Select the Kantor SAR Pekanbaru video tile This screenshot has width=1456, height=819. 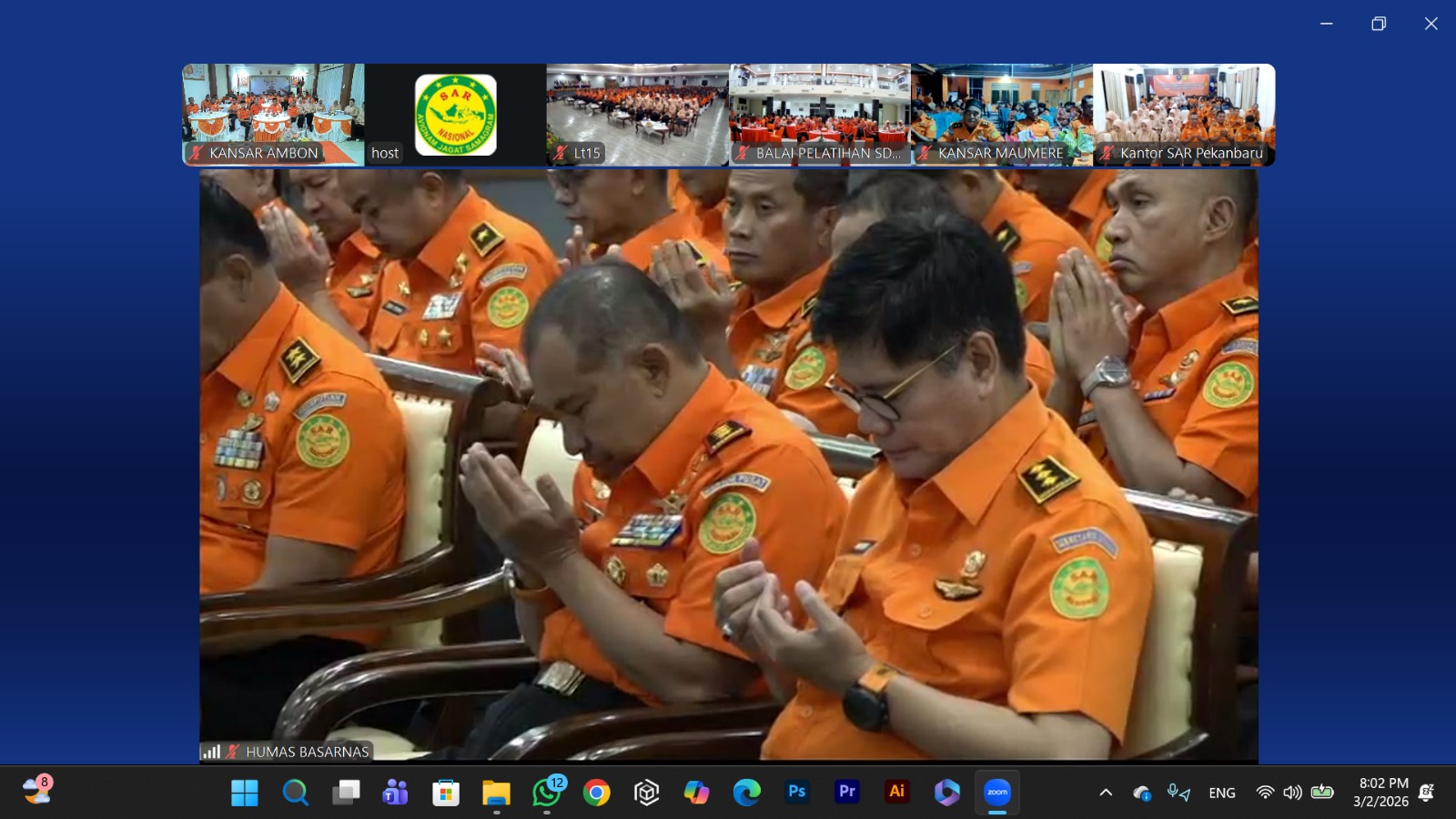pyautogui.click(x=1183, y=114)
